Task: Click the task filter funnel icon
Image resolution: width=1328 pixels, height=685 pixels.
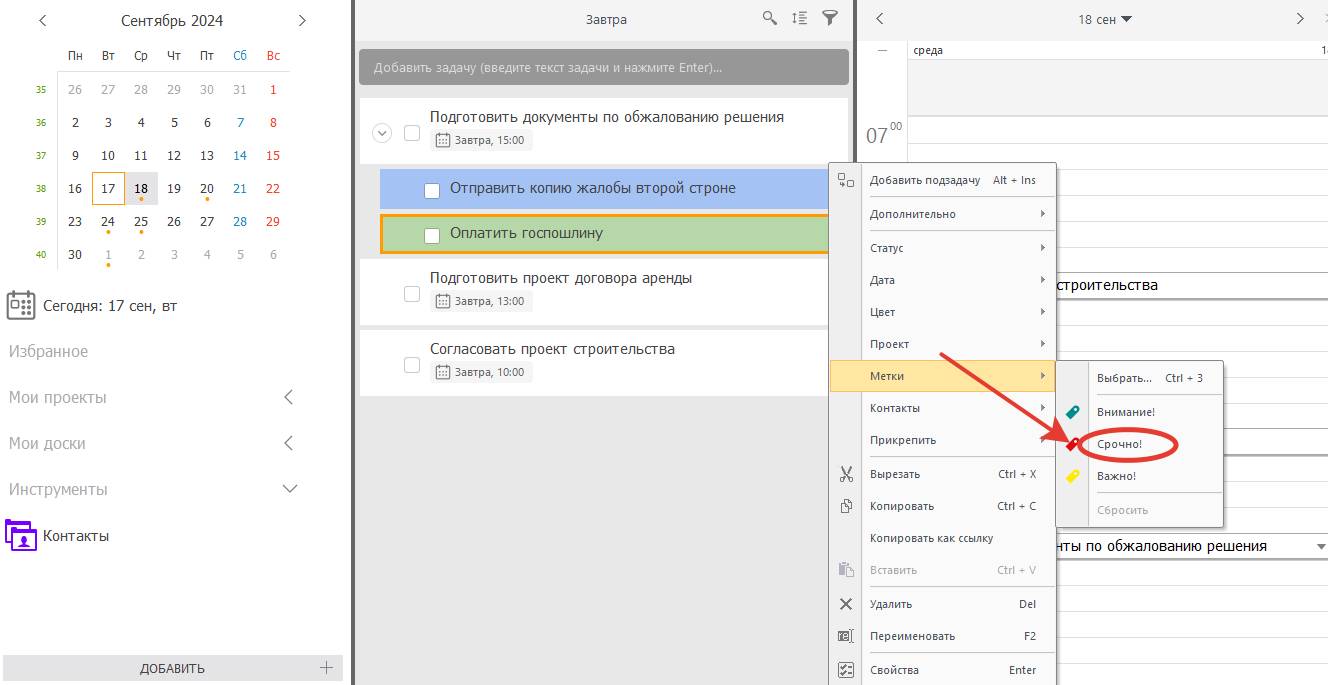Action: click(829, 18)
